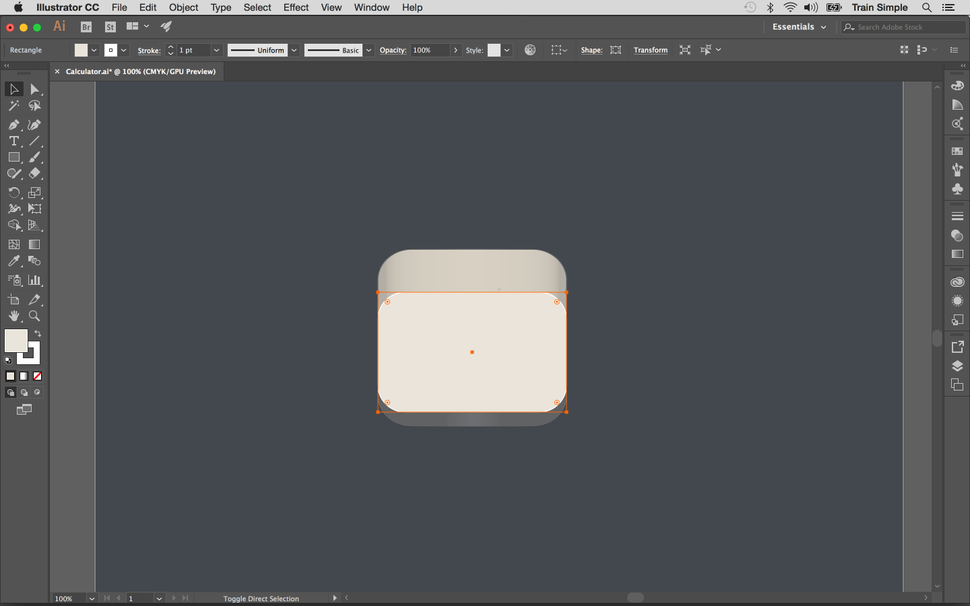Image resolution: width=970 pixels, height=606 pixels.
Task: Select the Zoom tool
Action: point(34,314)
